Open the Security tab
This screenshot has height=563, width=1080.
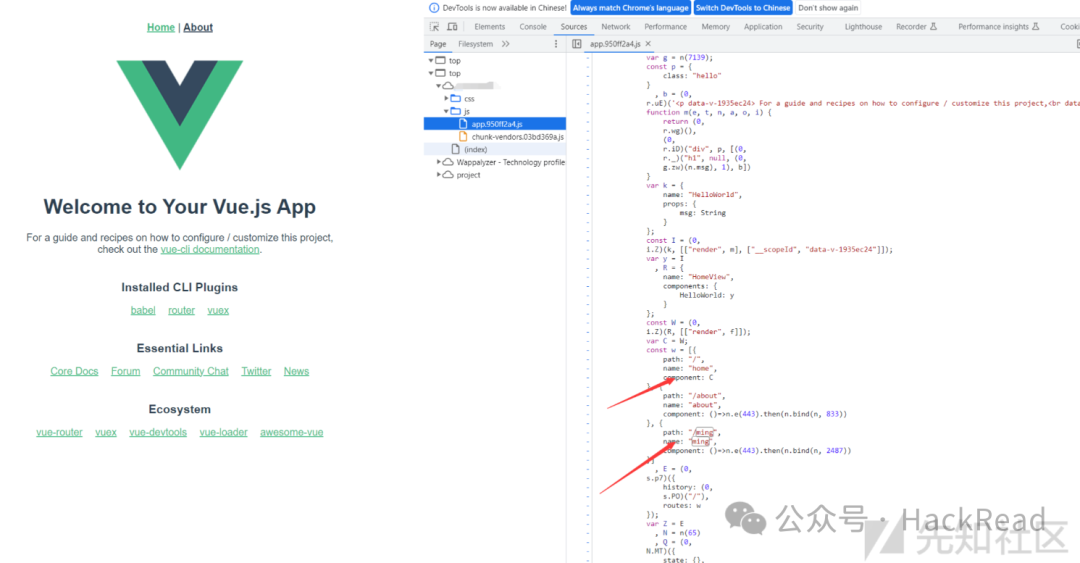point(810,27)
